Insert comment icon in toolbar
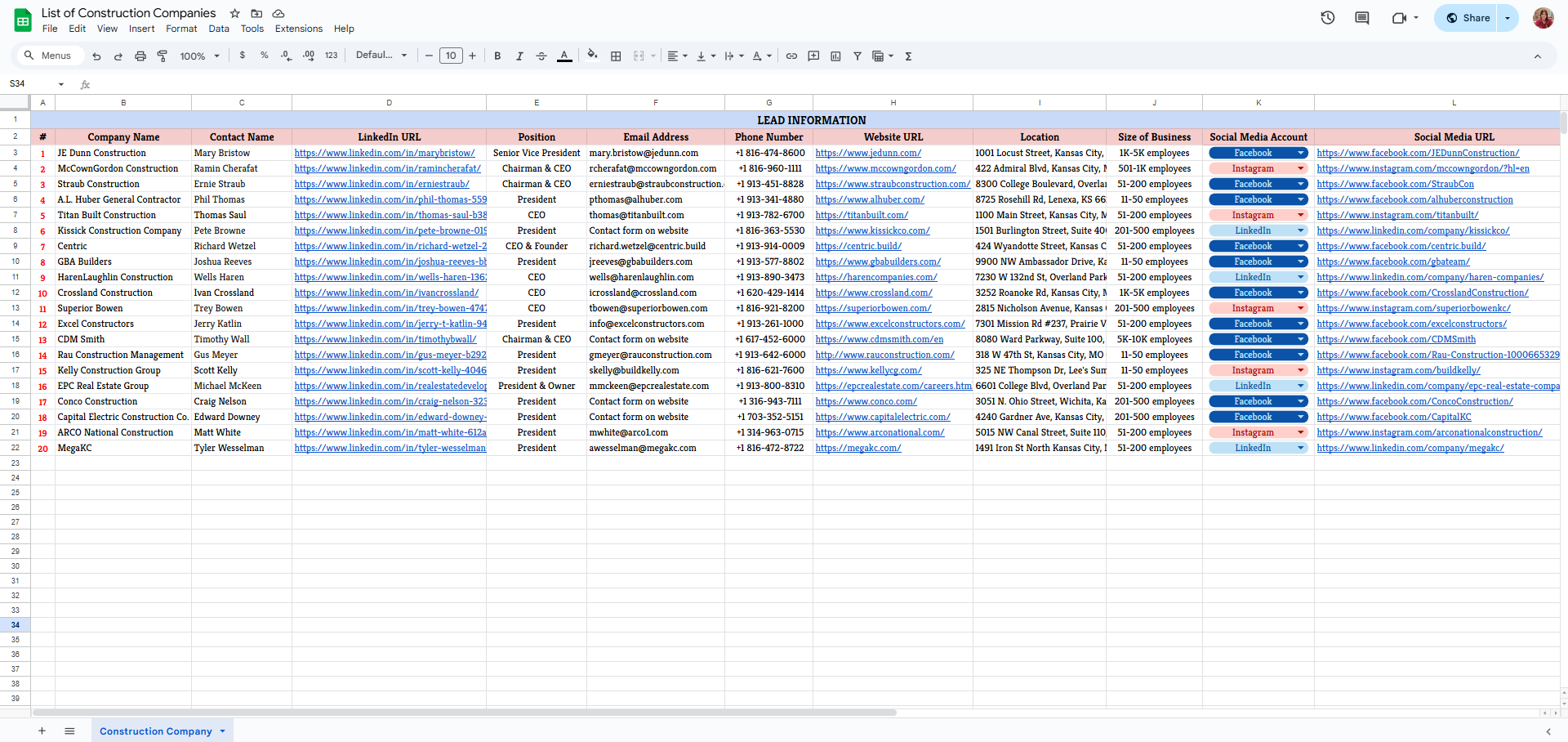Viewport: 1568px width, 742px height. pos(813,56)
